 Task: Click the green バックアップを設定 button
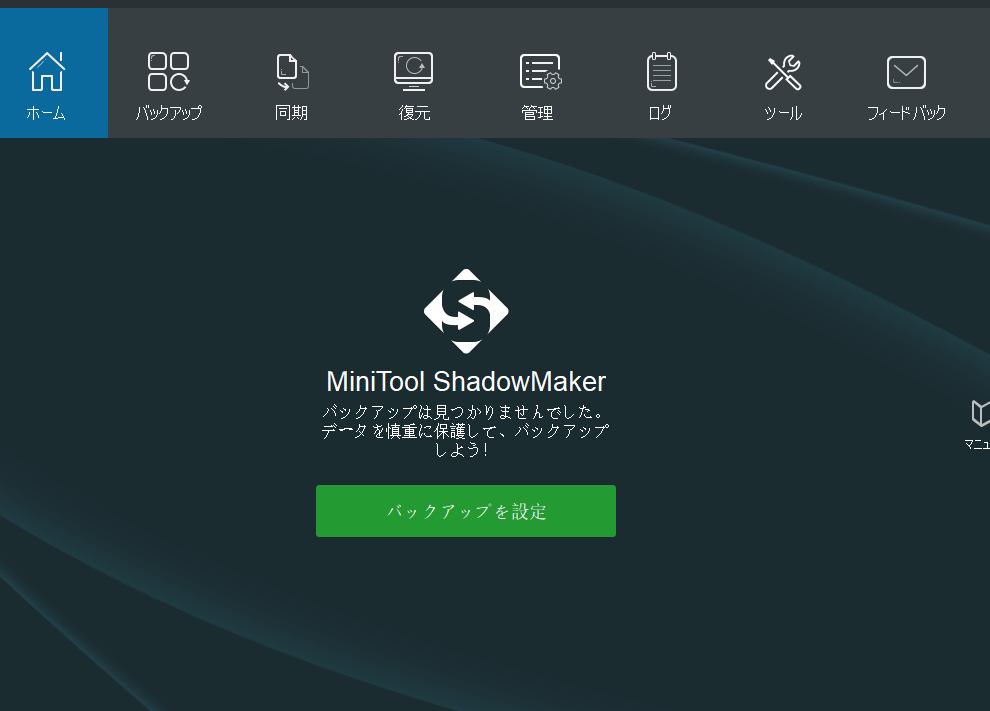point(466,511)
